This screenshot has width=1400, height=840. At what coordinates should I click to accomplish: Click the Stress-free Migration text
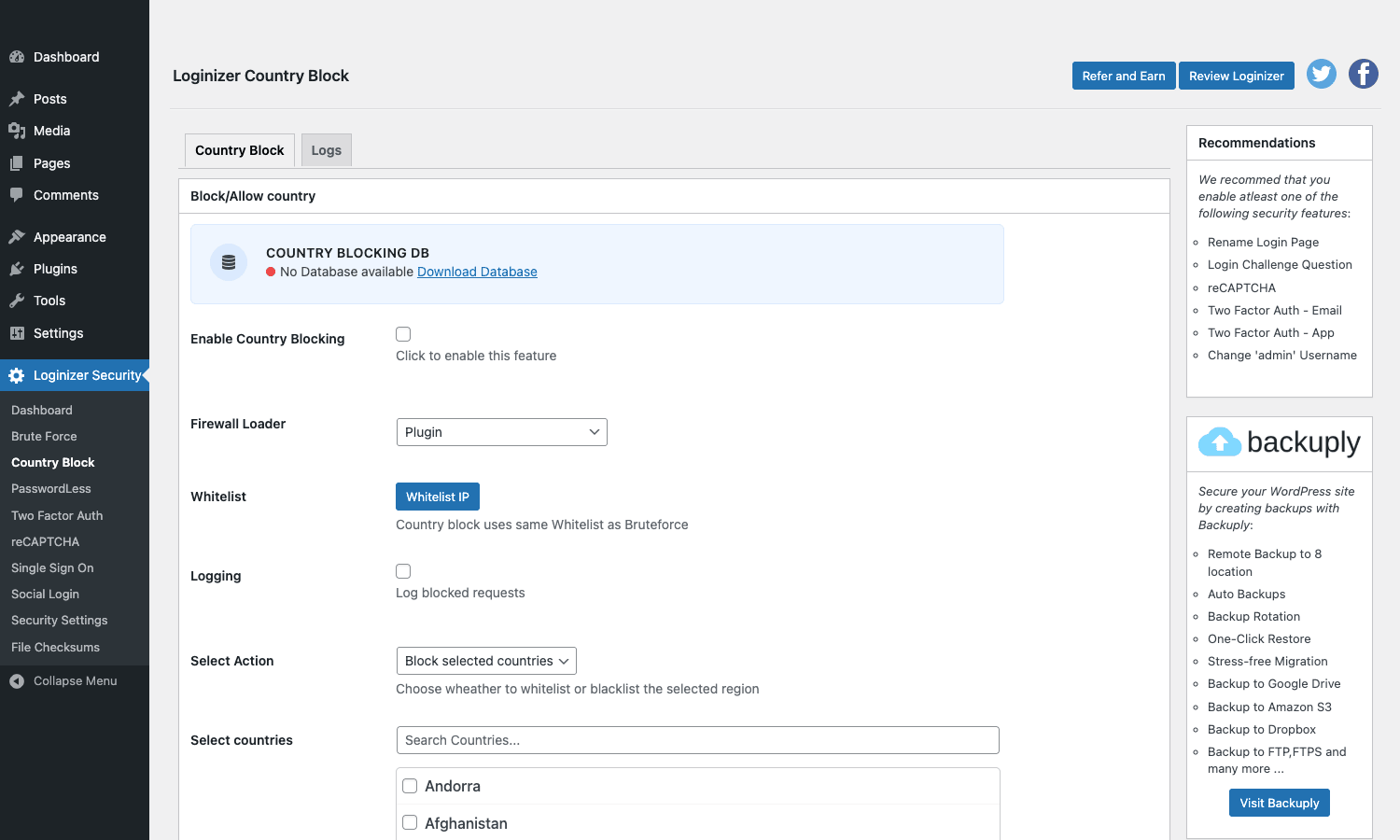click(x=1267, y=661)
